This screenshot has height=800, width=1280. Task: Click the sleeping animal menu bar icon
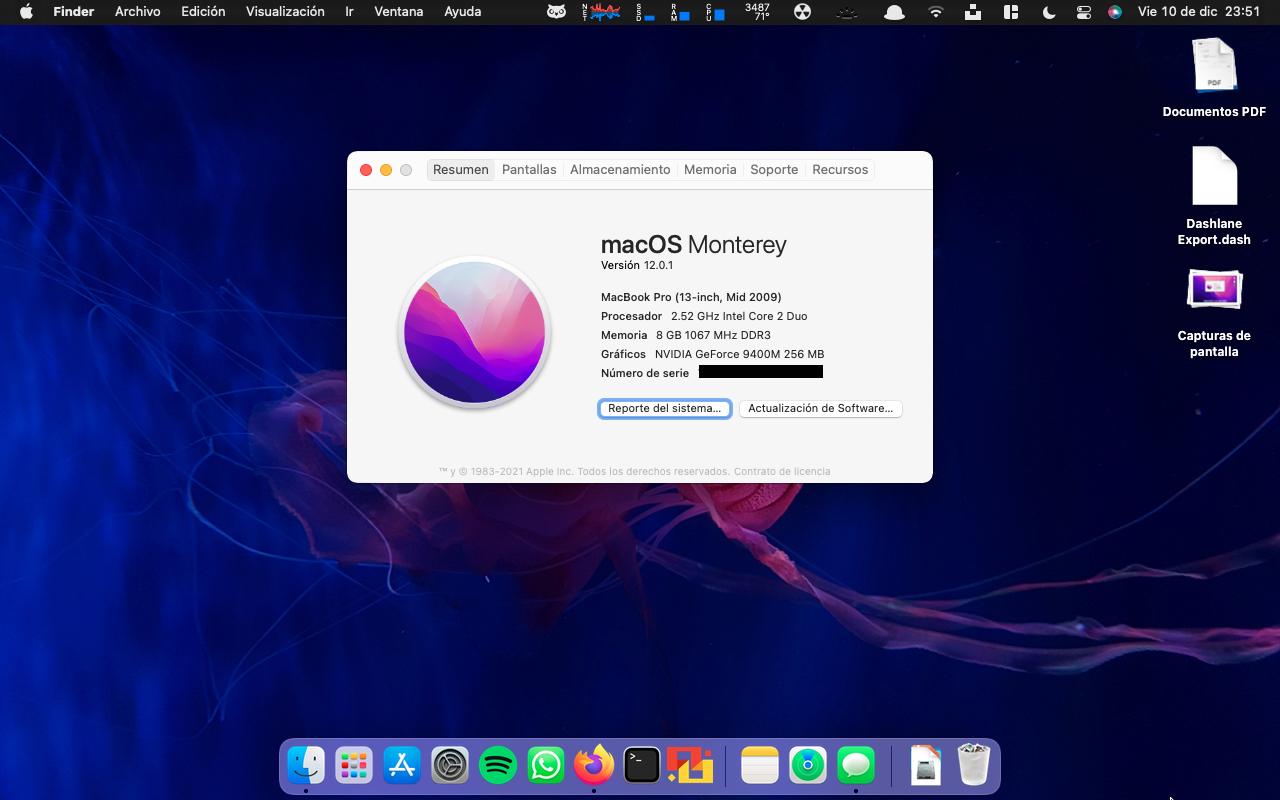click(848, 12)
